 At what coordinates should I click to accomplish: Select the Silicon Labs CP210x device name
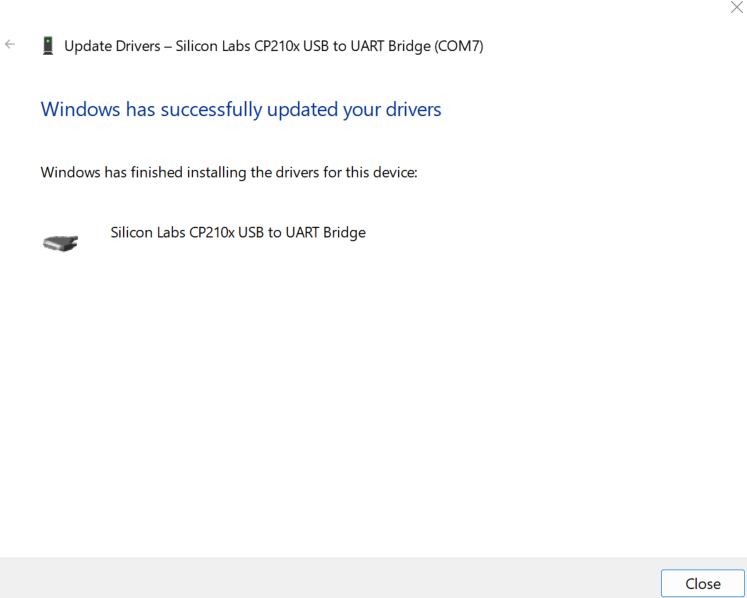tap(171, 232)
